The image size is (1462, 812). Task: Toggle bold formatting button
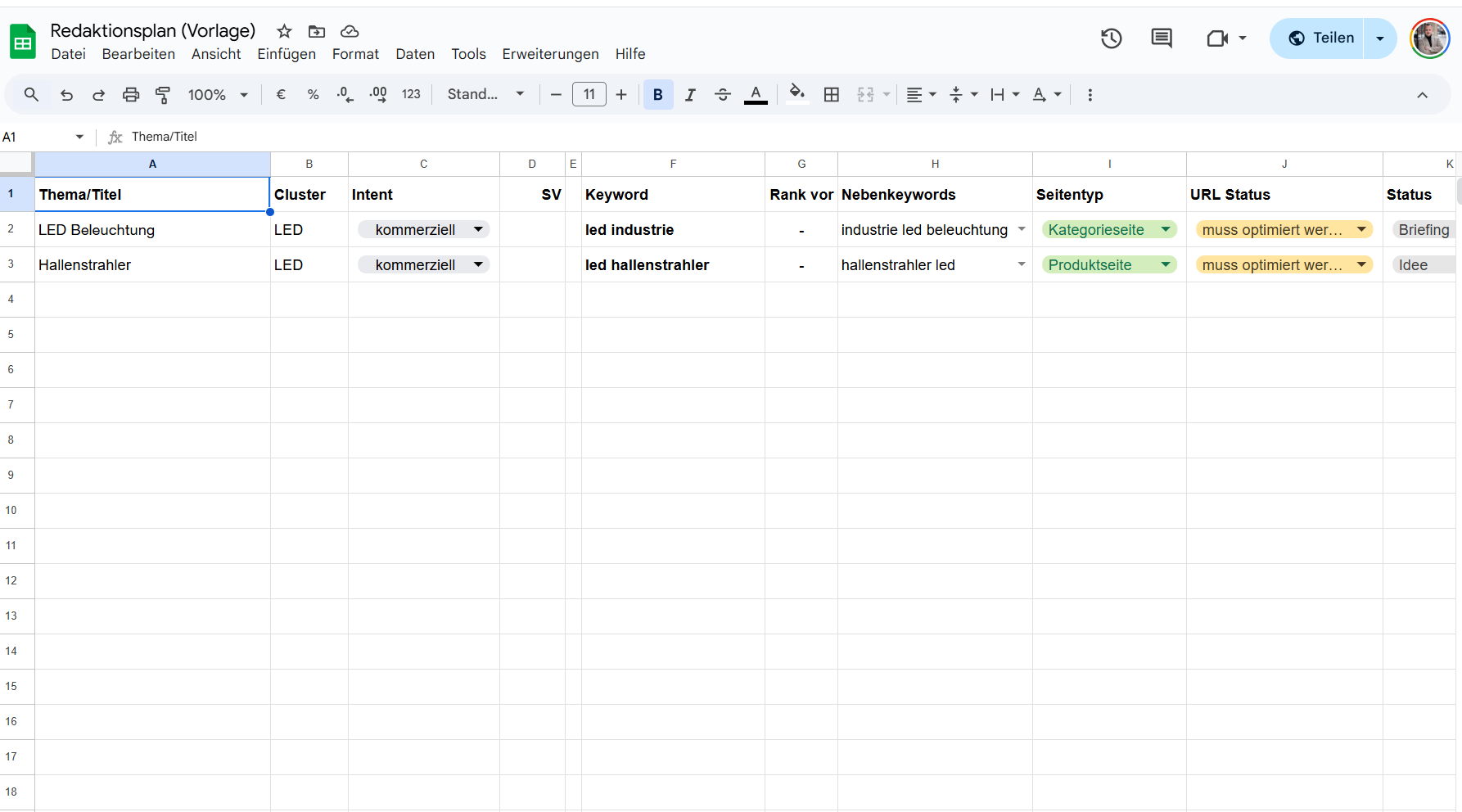click(657, 95)
